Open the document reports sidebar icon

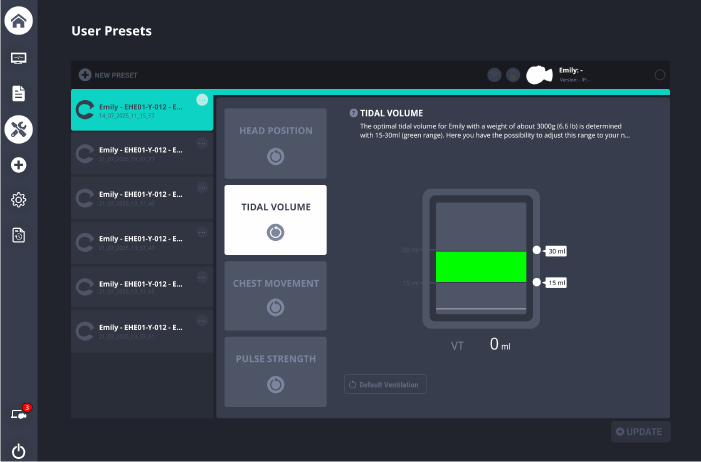pos(18,93)
